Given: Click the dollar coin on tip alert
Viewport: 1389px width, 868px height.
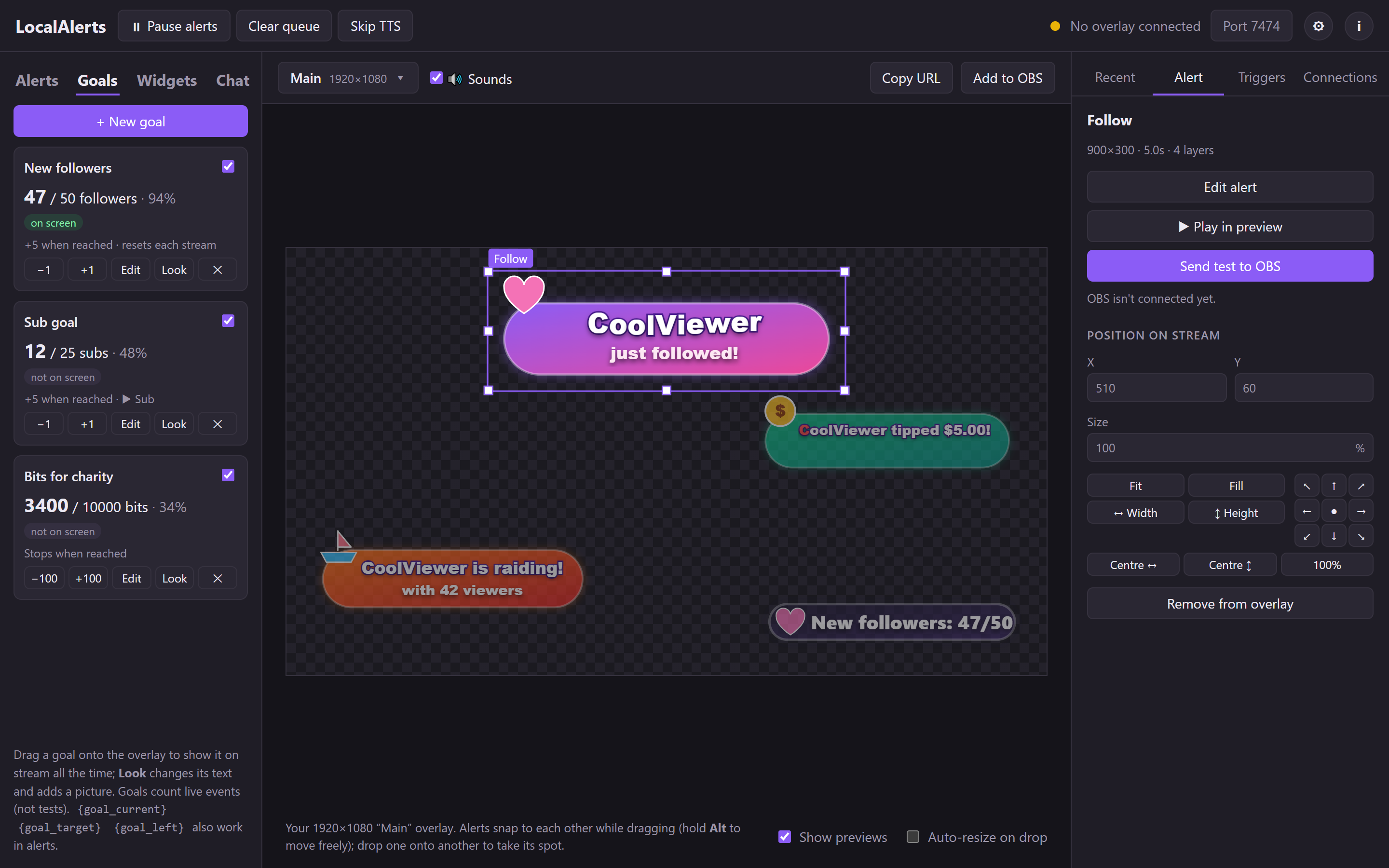Looking at the screenshot, I should tap(780, 411).
